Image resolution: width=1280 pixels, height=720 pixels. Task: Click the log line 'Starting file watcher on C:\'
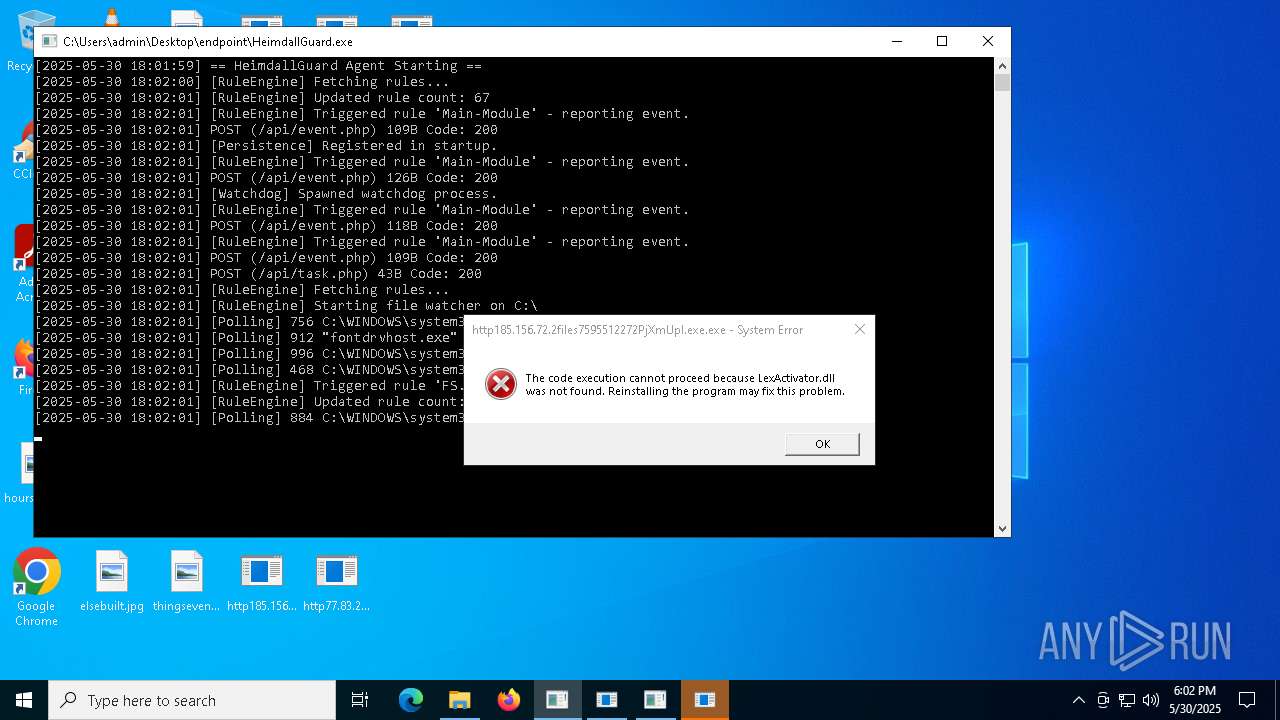286,306
